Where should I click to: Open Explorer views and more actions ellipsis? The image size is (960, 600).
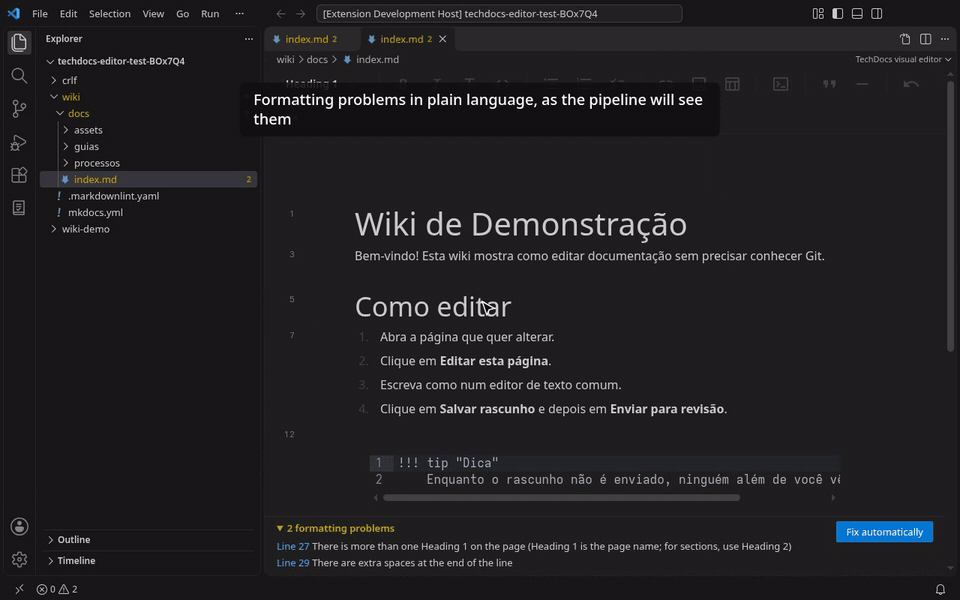[249, 39]
